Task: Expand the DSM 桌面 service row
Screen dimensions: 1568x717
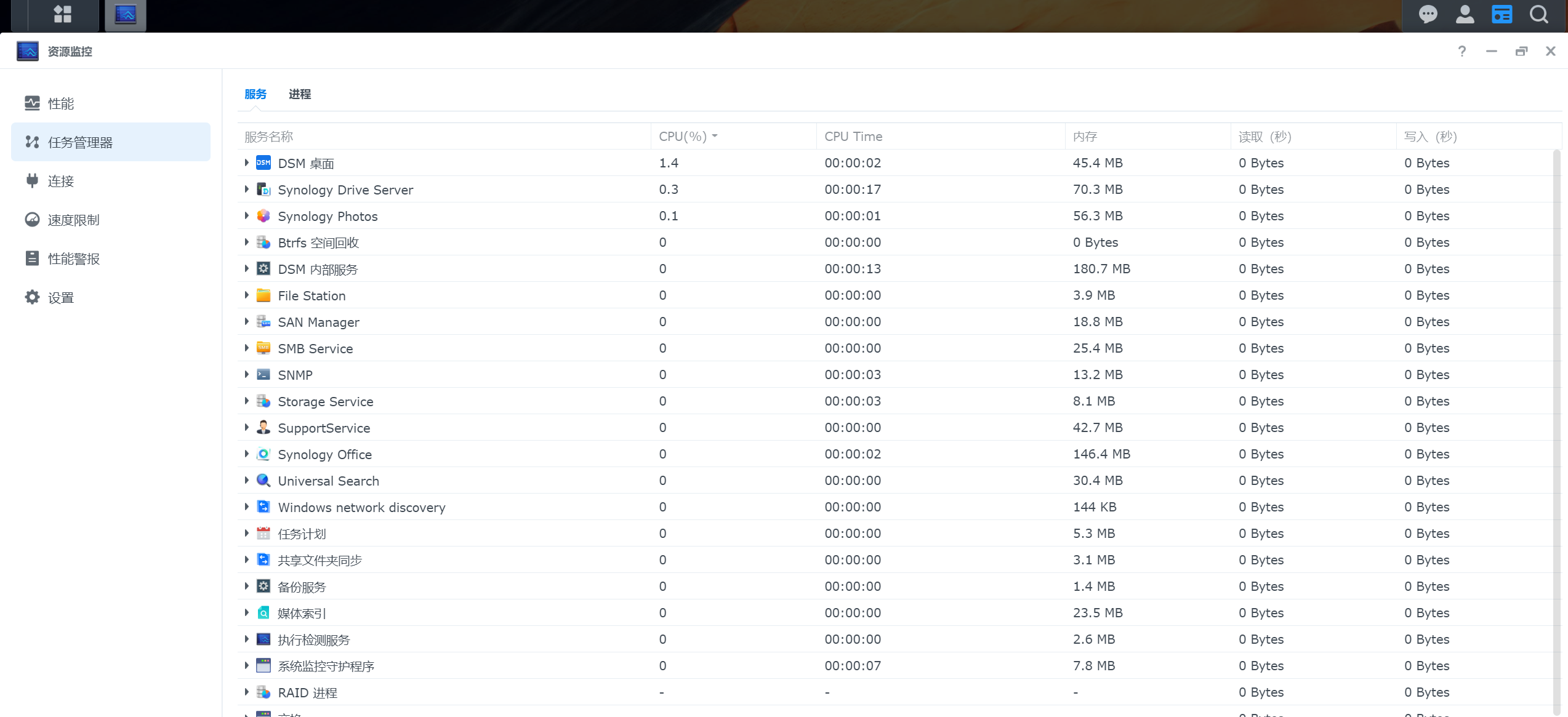Action: [x=247, y=162]
